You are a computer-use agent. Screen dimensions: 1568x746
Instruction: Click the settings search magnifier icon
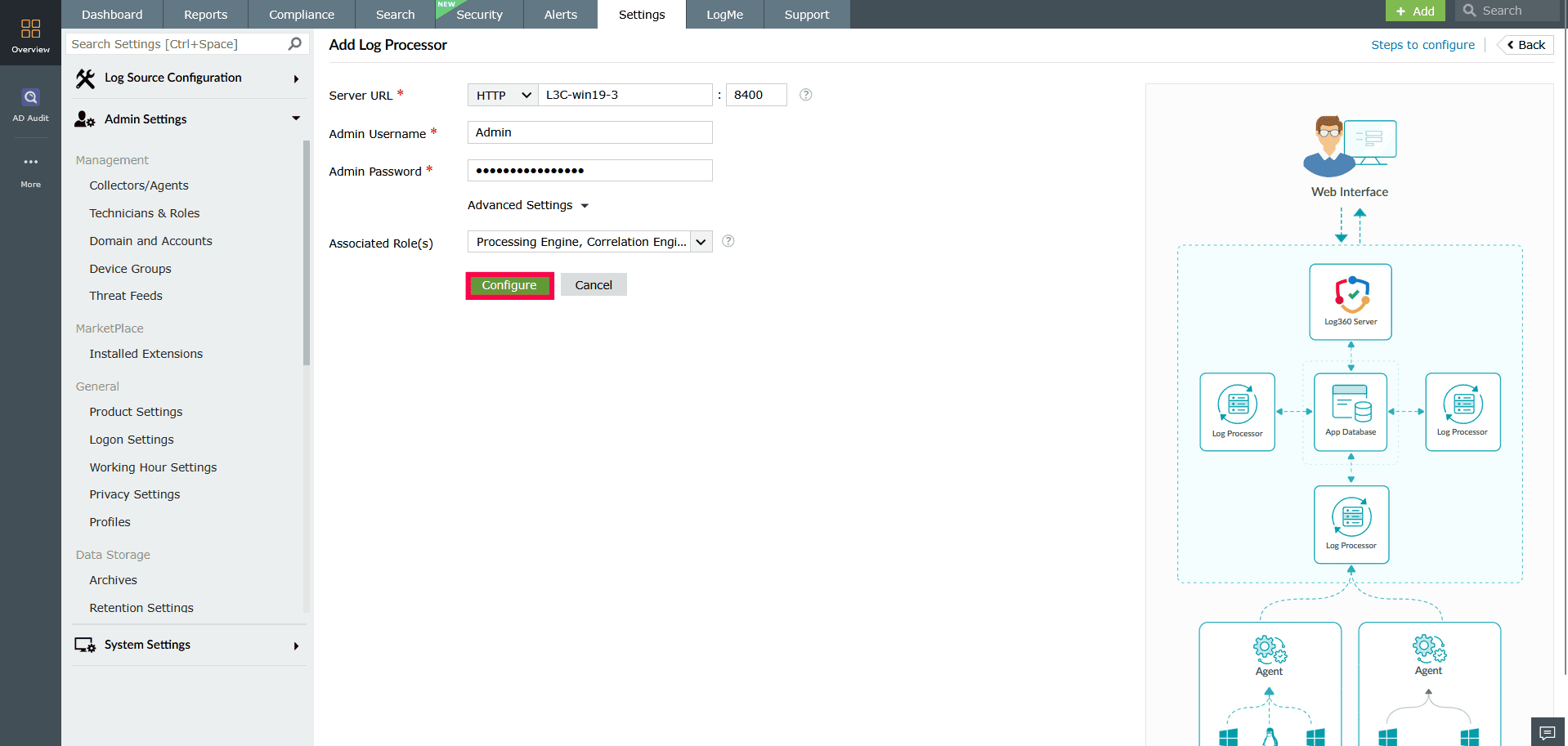295,44
